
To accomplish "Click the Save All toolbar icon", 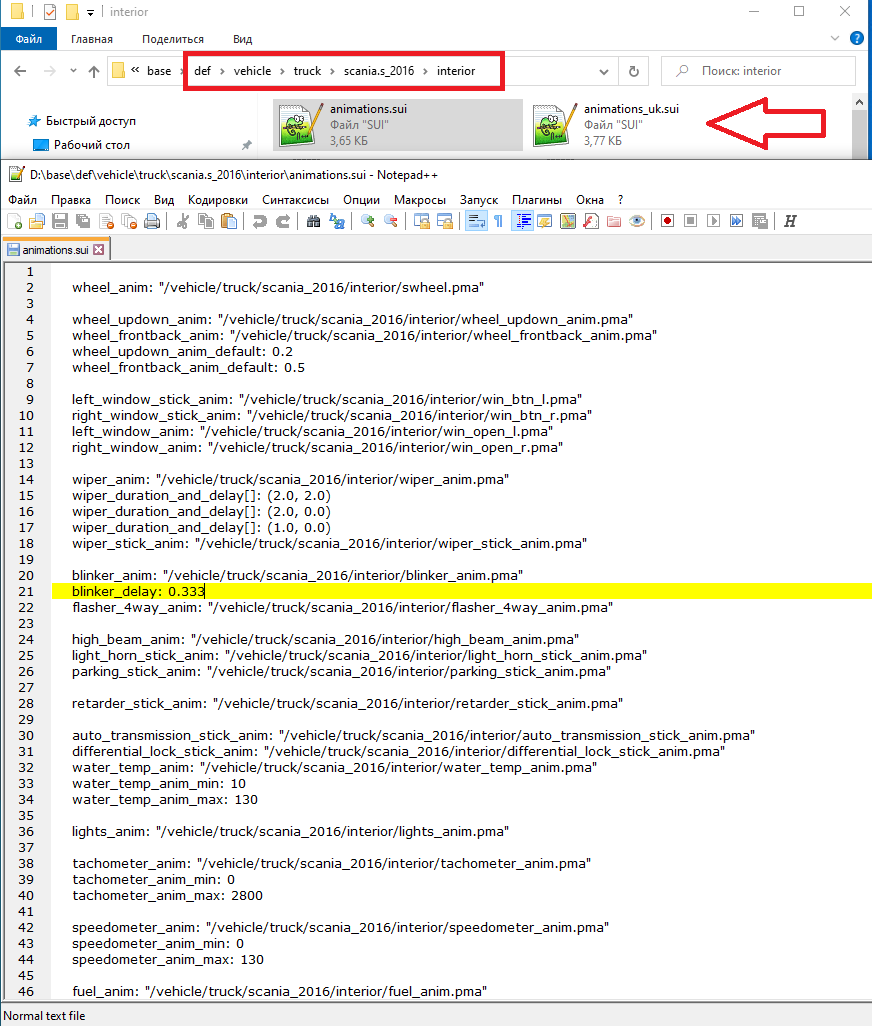I will point(83,221).
